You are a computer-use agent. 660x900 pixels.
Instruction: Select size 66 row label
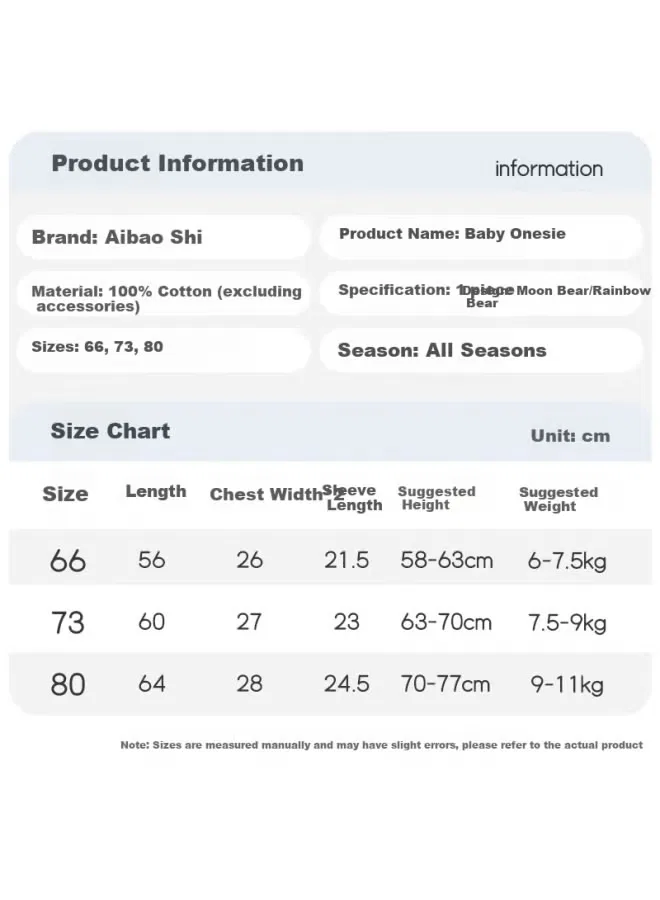[x=68, y=560]
